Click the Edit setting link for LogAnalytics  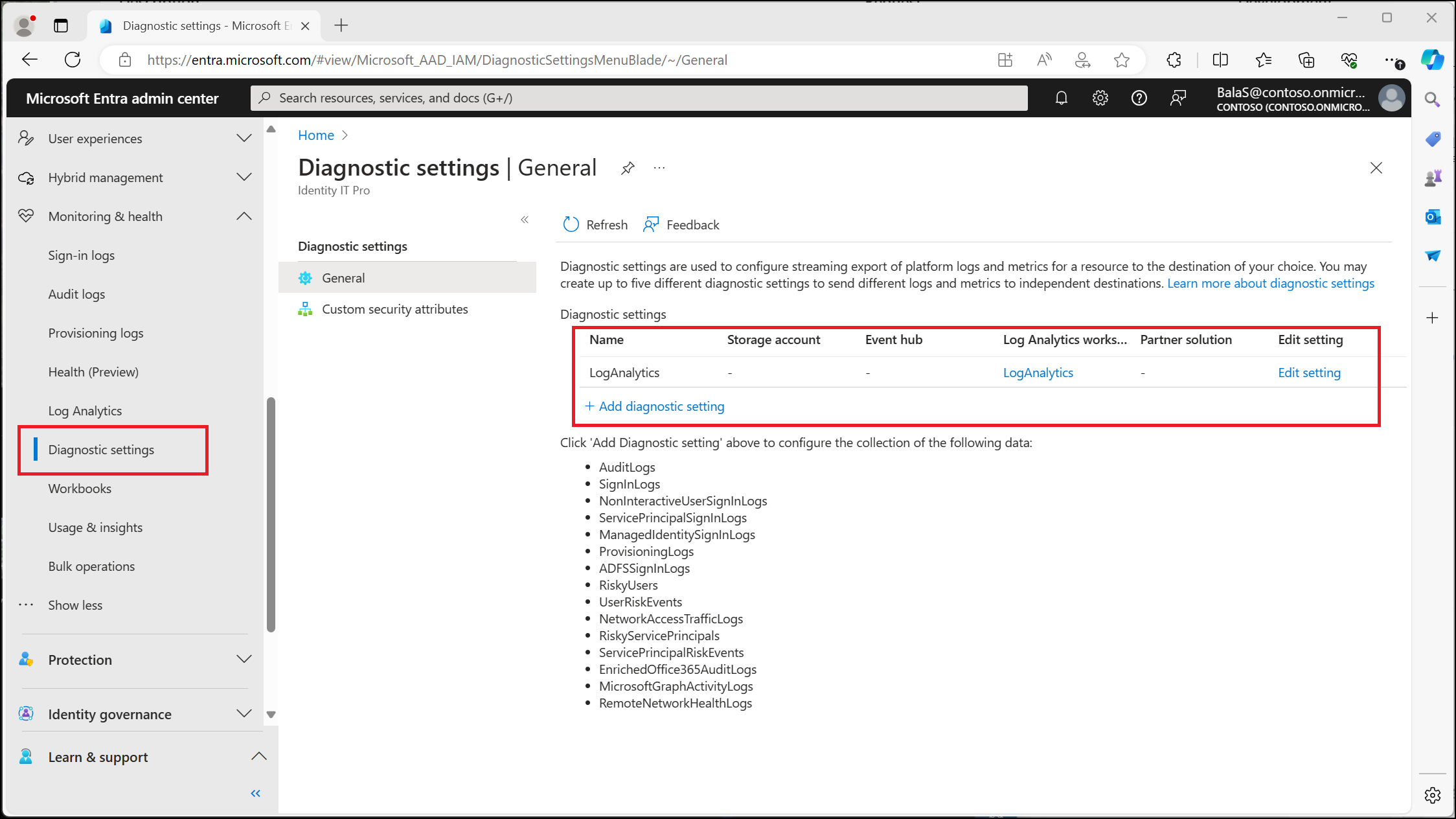[x=1309, y=373]
